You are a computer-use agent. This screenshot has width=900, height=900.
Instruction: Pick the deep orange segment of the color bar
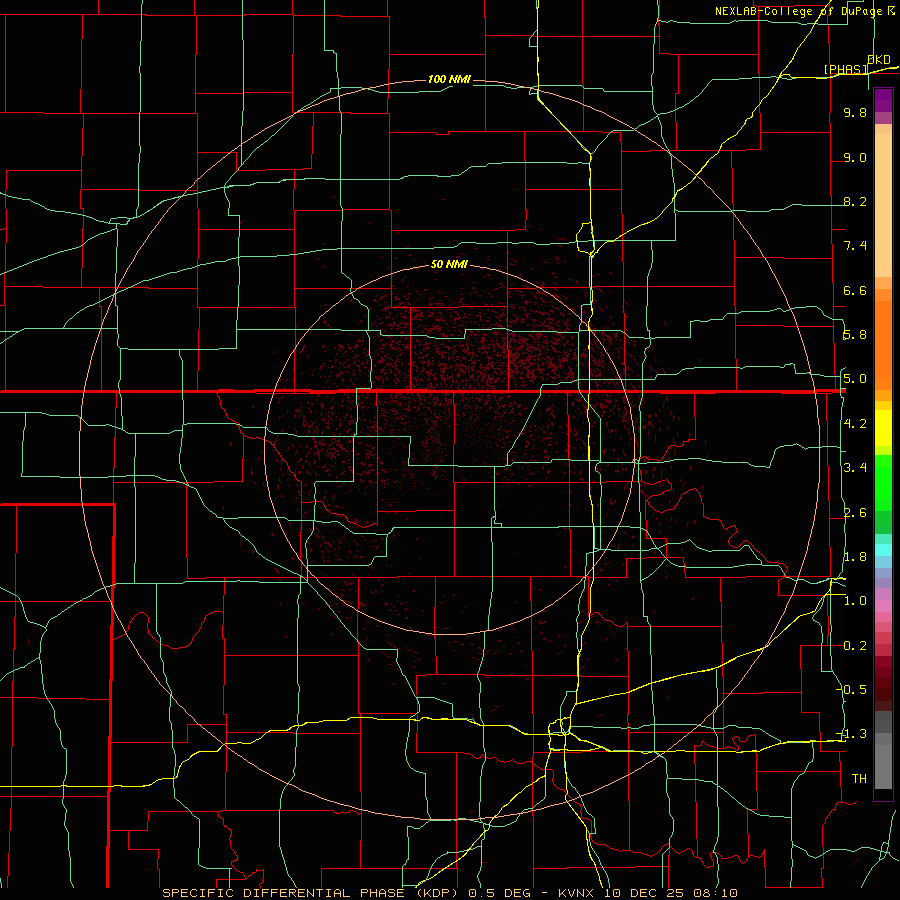click(x=883, y=344)
